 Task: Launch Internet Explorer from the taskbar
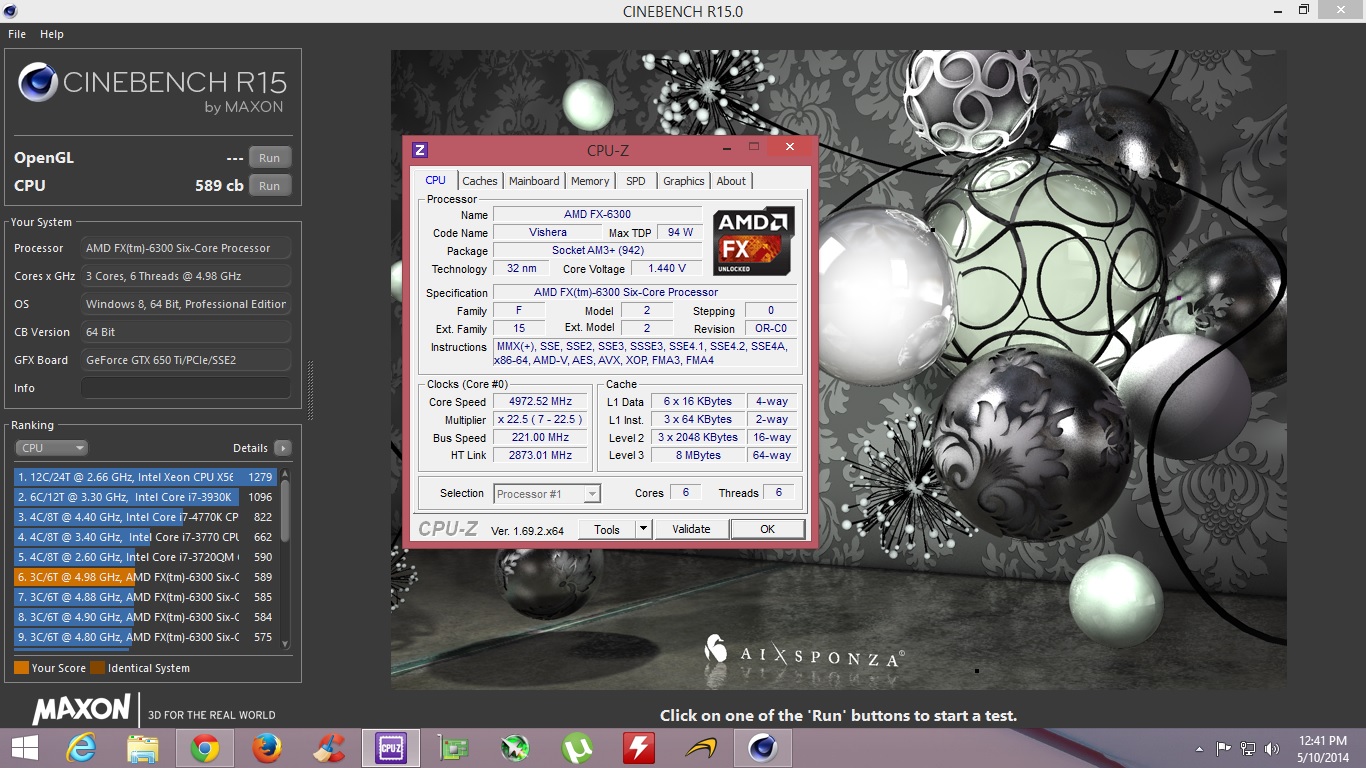pyautogui.click(x=82, y=748)
